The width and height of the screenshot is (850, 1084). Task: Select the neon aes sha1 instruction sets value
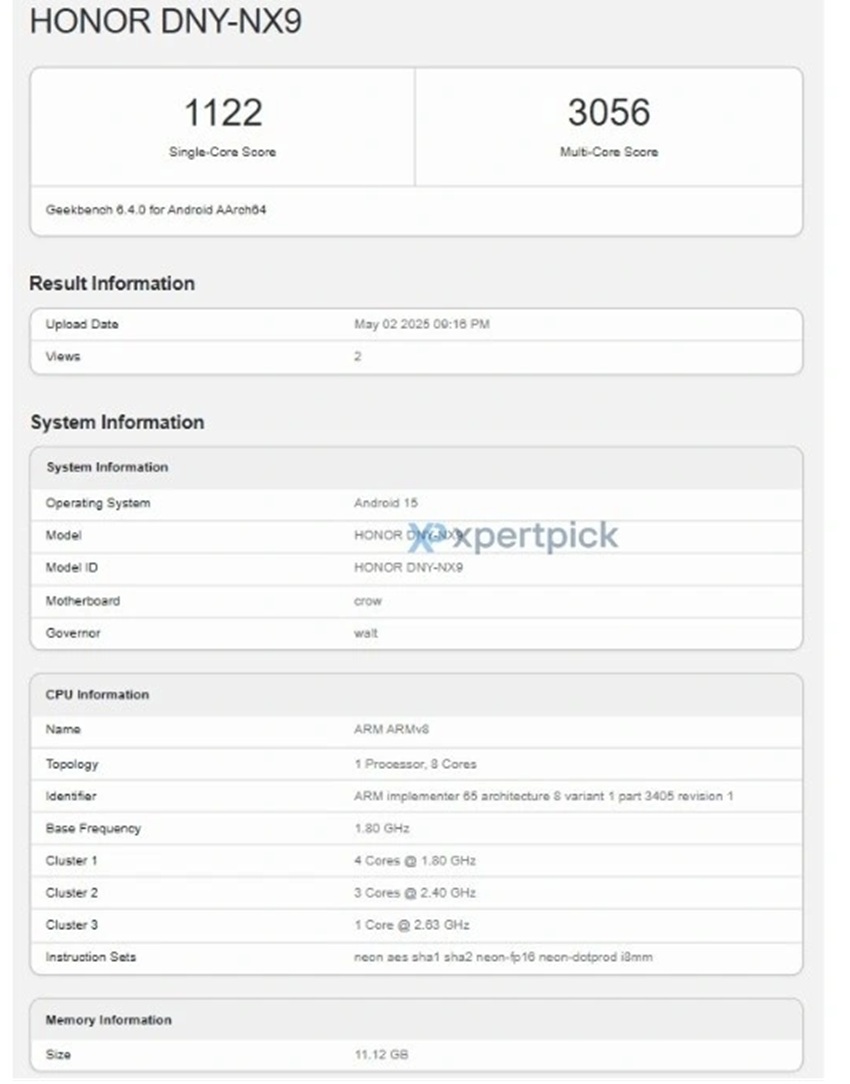tap(503, 957)
